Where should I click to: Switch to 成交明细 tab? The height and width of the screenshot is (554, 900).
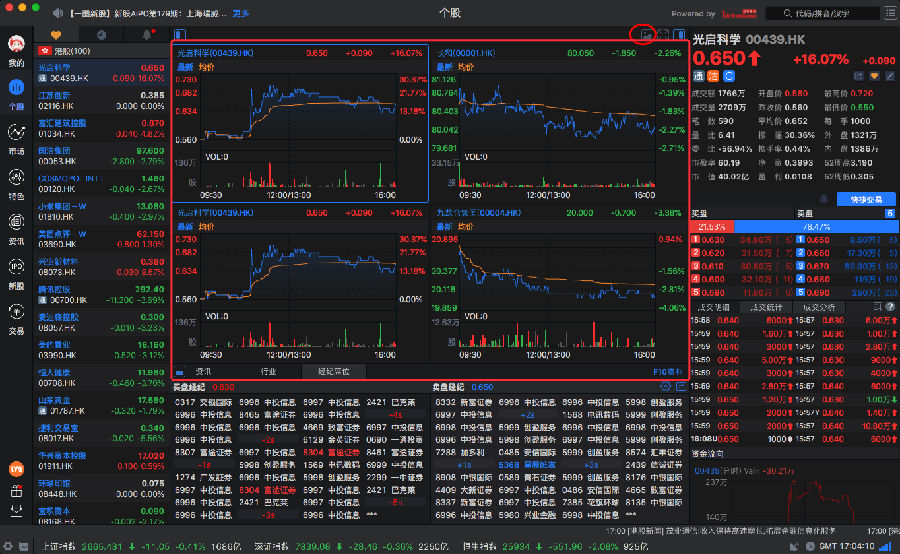pos(715,307)
